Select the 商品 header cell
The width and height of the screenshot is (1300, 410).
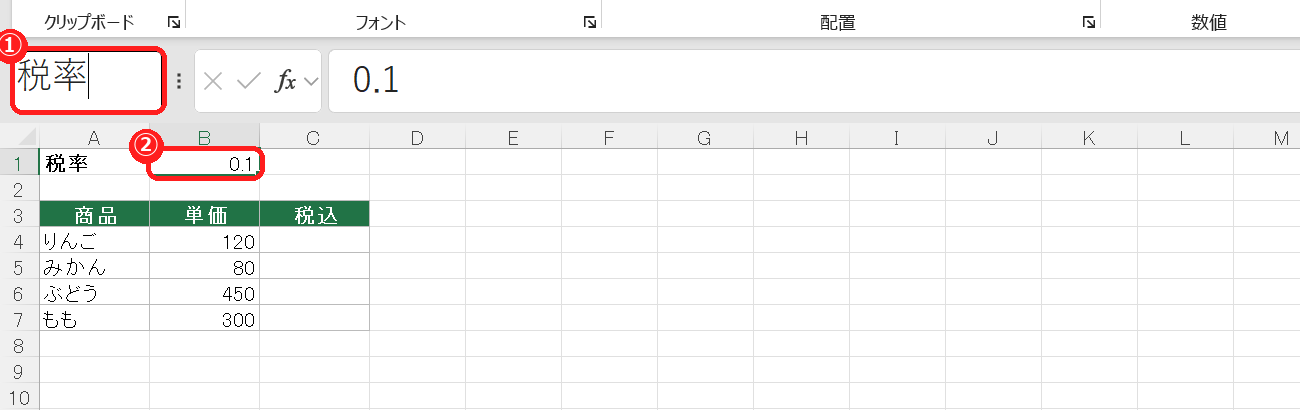94,215
